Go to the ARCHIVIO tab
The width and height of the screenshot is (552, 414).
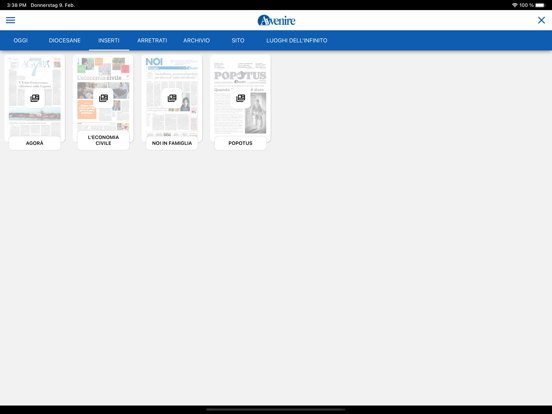[196, 40]
